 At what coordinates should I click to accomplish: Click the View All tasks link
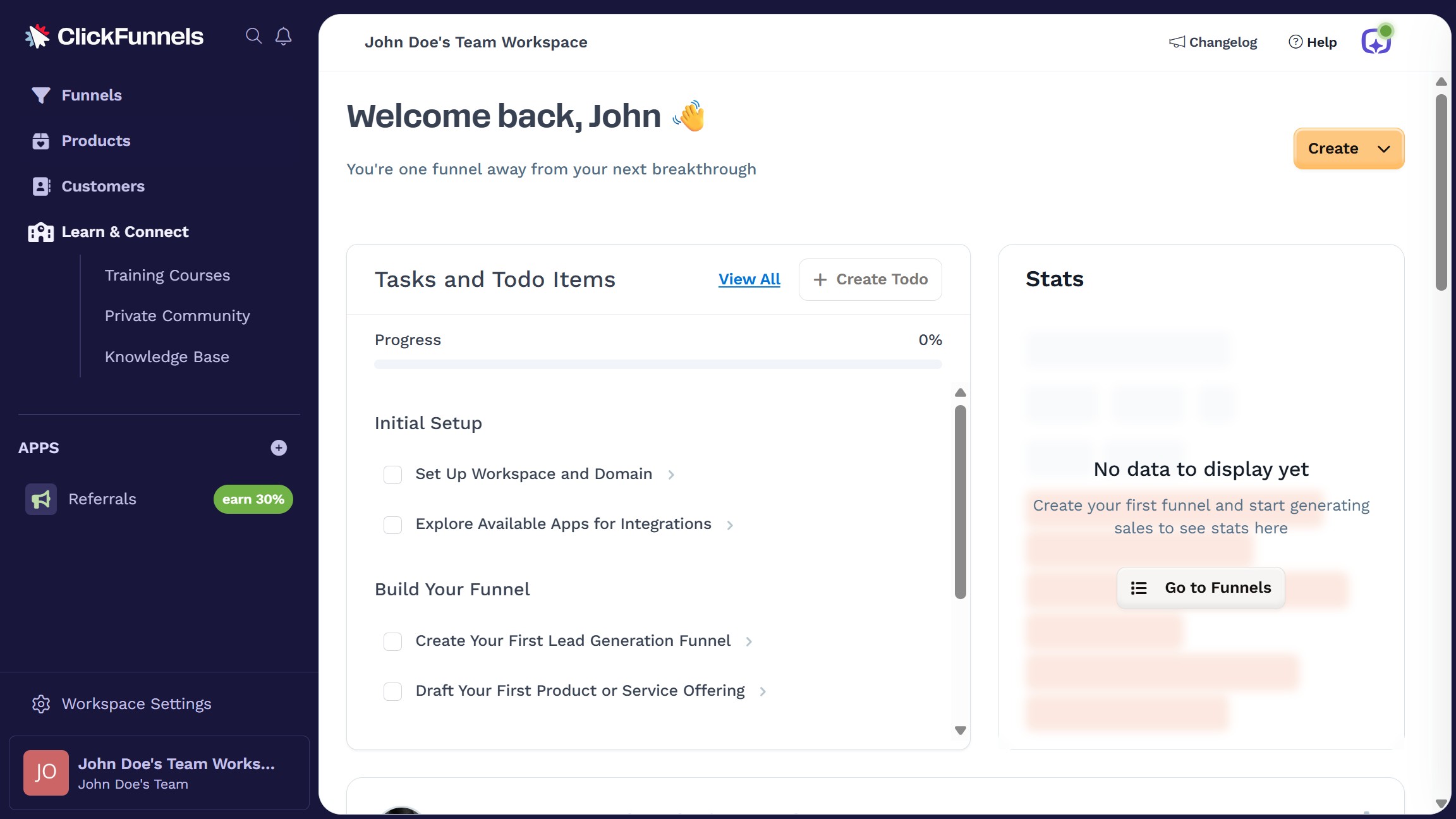click(x=749, y=279)
